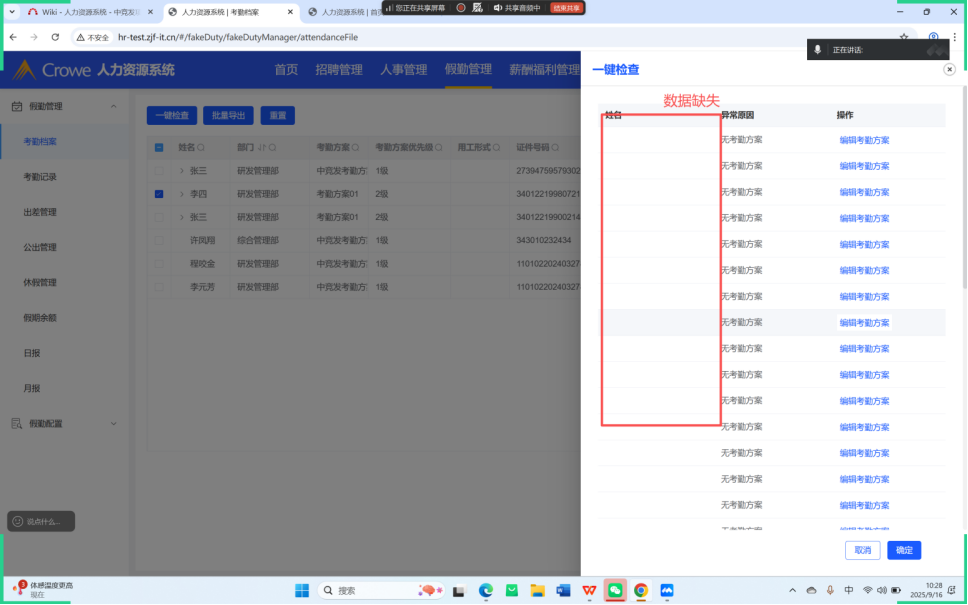Open File Explorer from taskbar
968x605 pixels.
tap(537, 591)
